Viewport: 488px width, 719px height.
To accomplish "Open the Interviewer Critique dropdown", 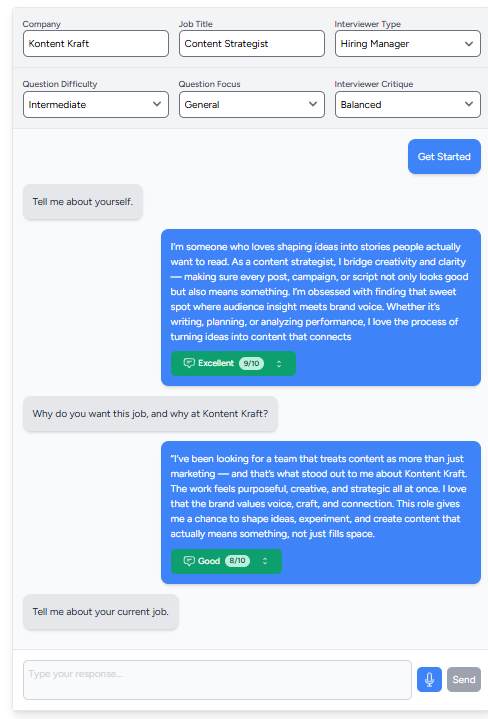I will point(408,105).
